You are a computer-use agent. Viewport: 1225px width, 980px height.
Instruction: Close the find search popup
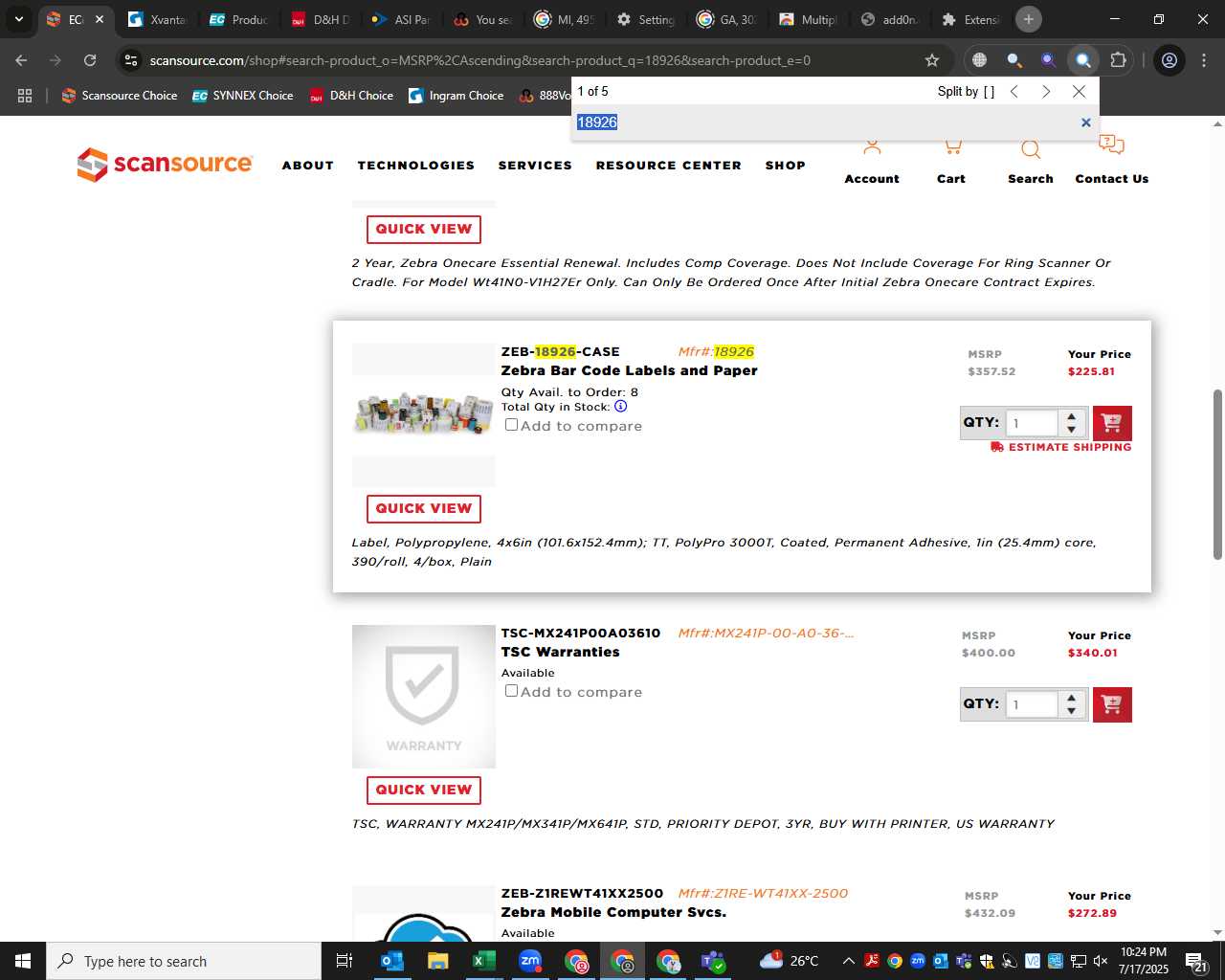[x=1079, y=92]
